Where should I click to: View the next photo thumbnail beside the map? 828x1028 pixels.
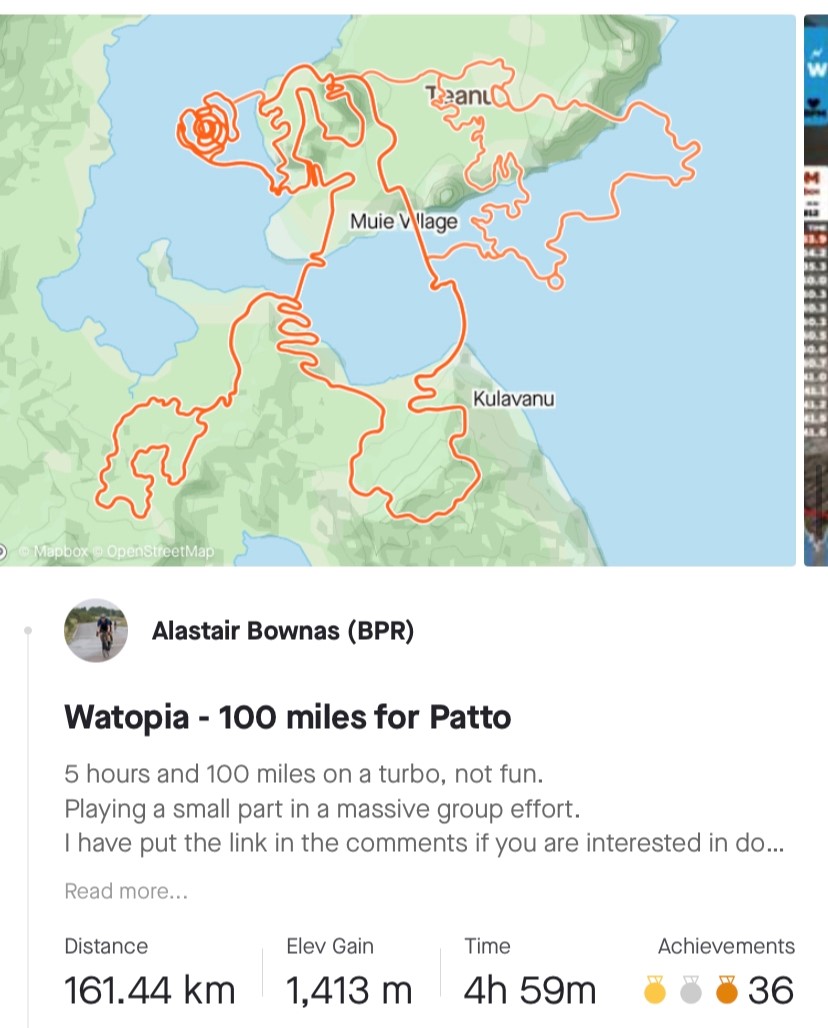816,290
